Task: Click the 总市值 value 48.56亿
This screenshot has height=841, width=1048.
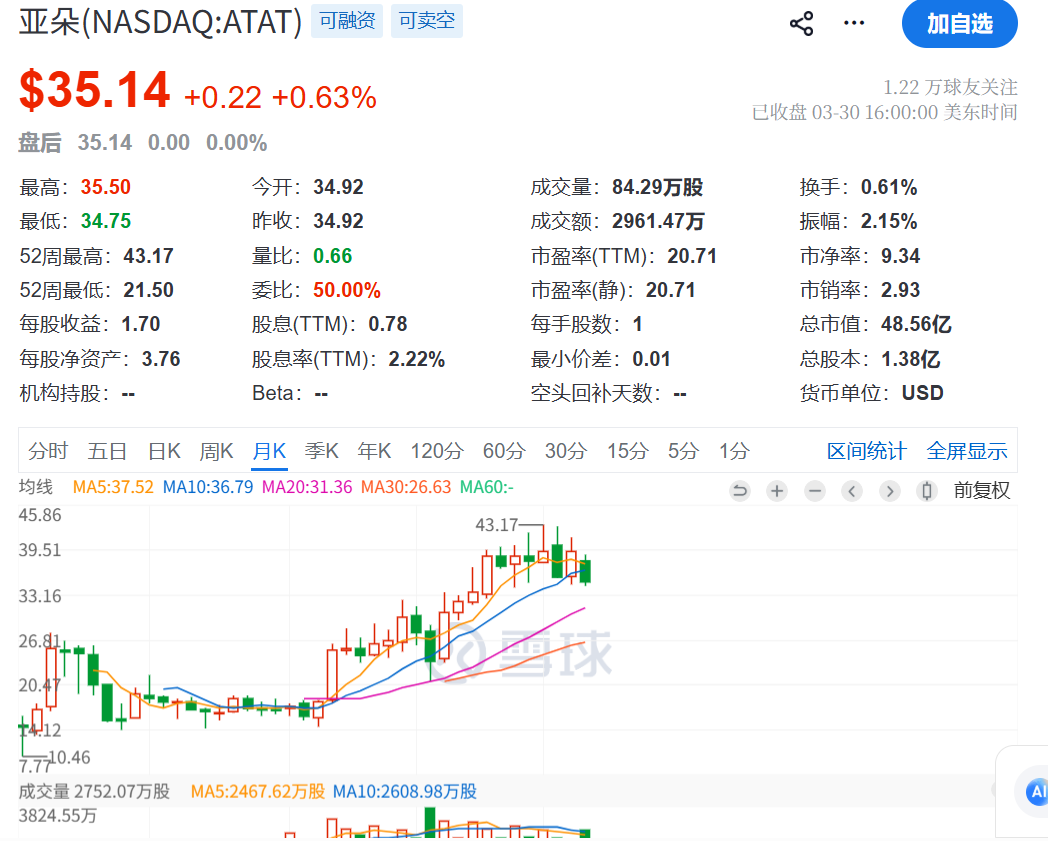Action: (x=916, y=324)
